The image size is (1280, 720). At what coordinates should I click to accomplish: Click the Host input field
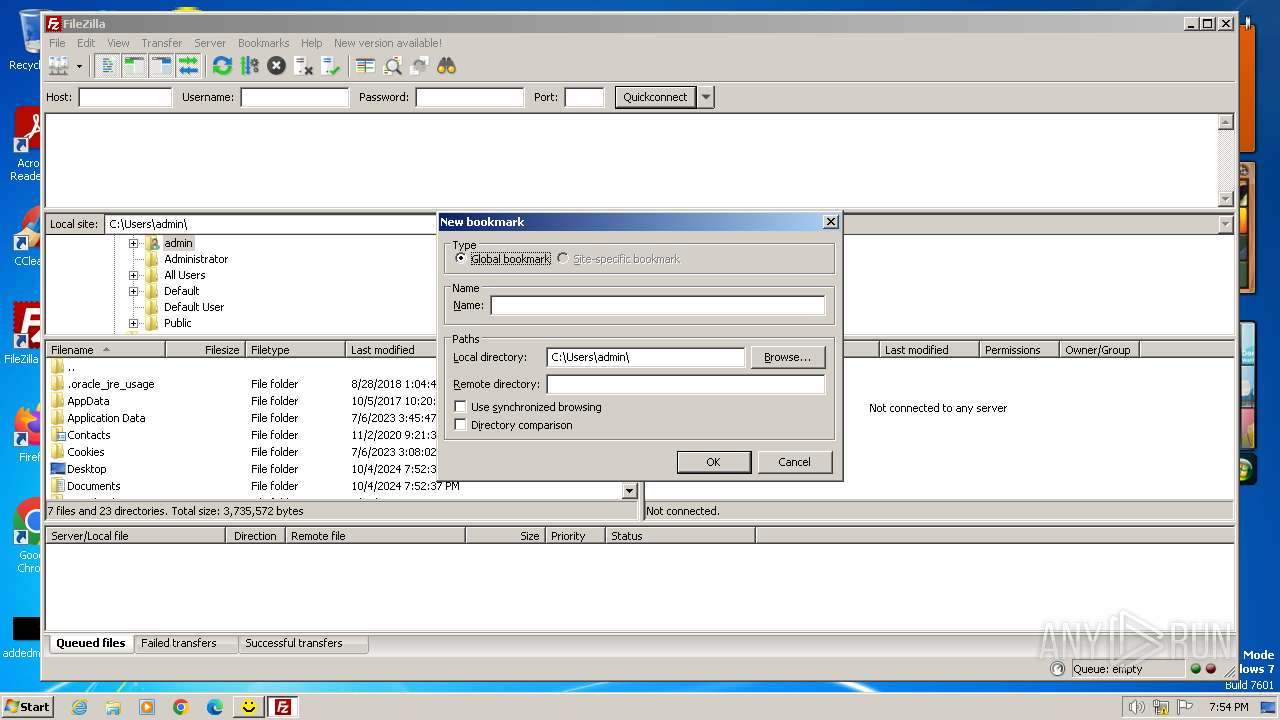(125, 97)
